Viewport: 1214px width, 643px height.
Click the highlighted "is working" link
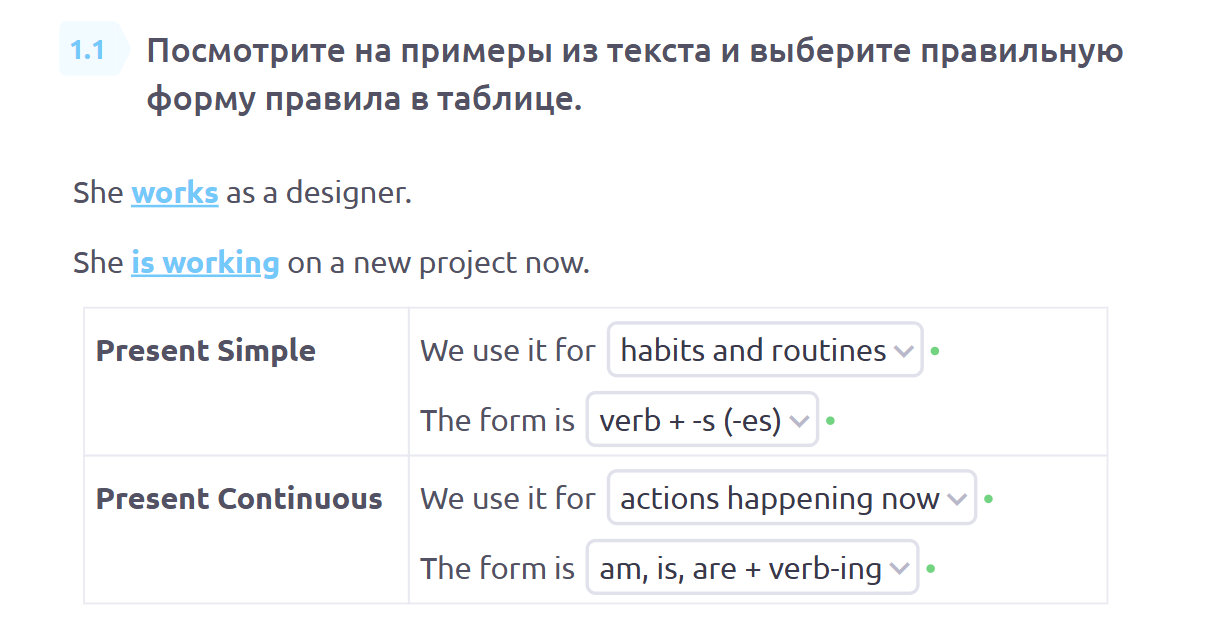click(205, 264)
